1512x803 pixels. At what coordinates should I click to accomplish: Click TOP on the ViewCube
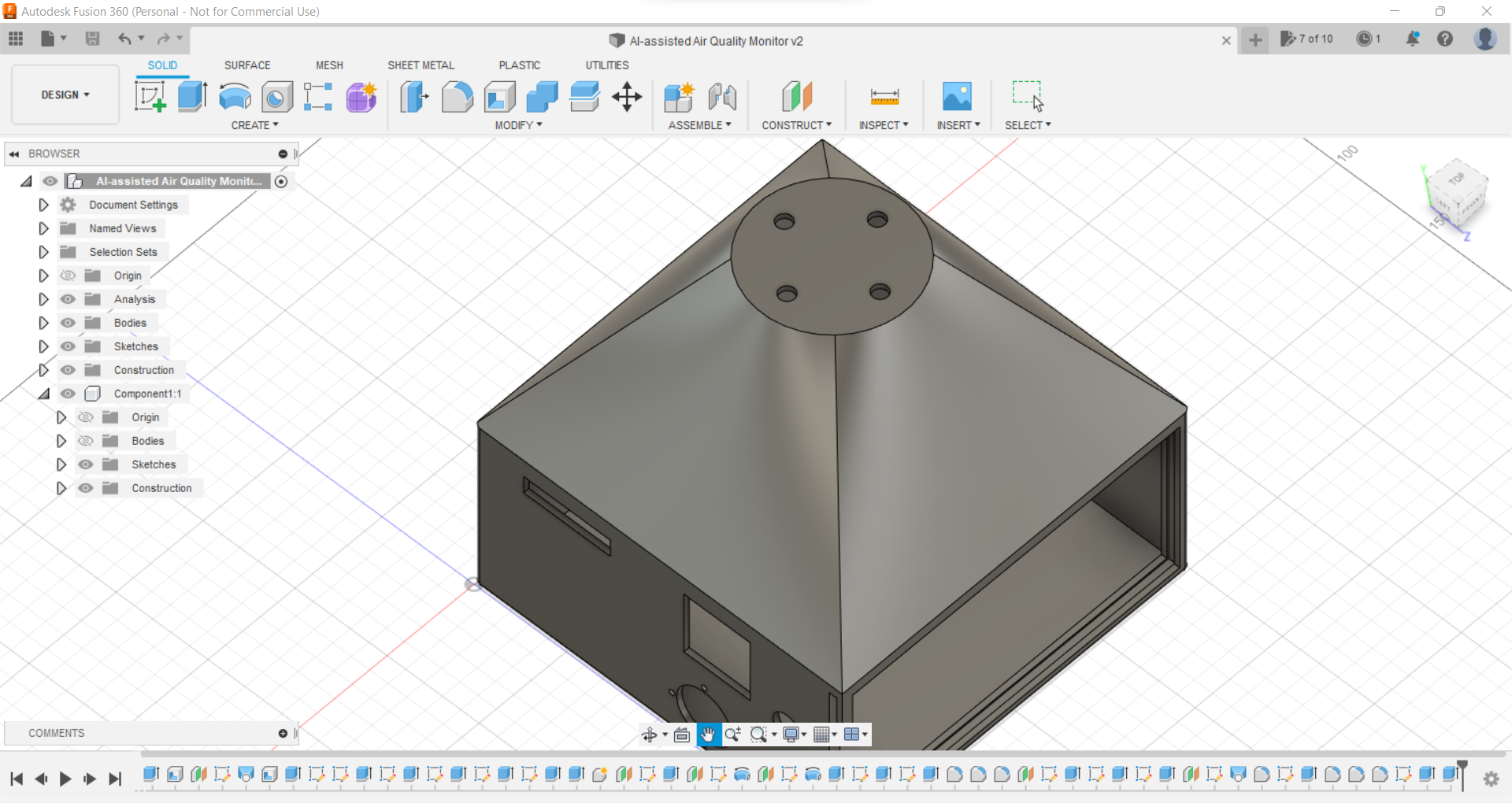(1458, 179)
